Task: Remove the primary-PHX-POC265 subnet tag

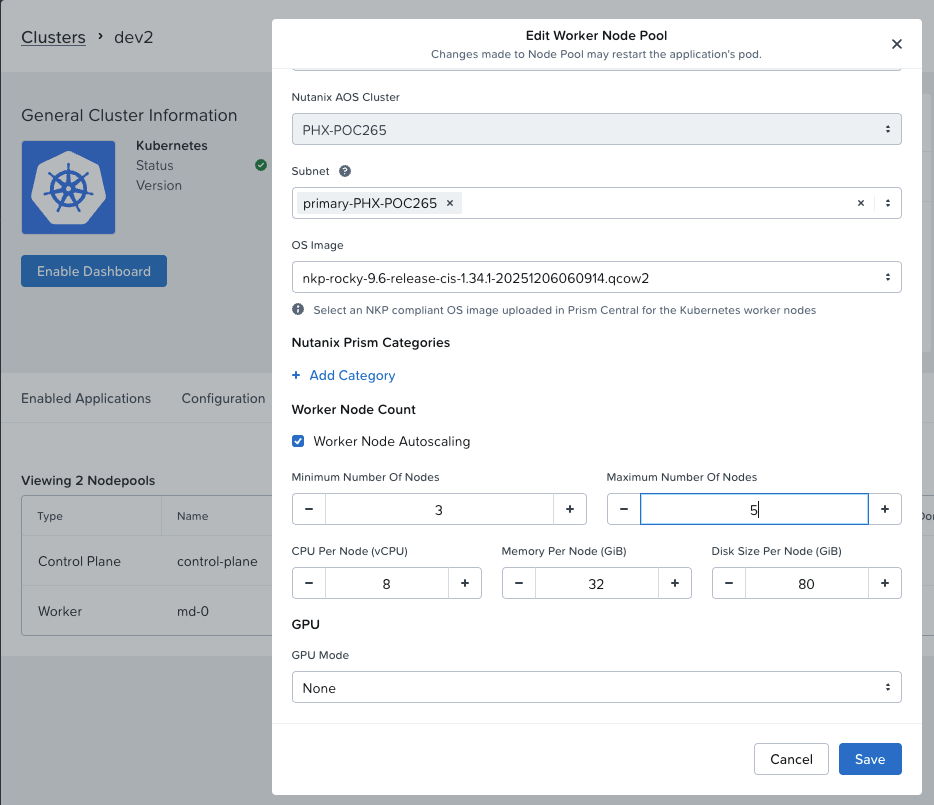Action: [x=449, y=203]
